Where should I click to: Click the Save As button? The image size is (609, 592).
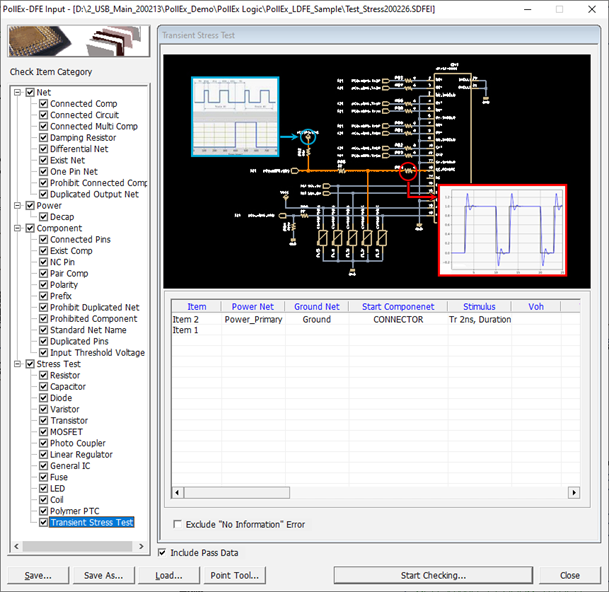[103, 575]
